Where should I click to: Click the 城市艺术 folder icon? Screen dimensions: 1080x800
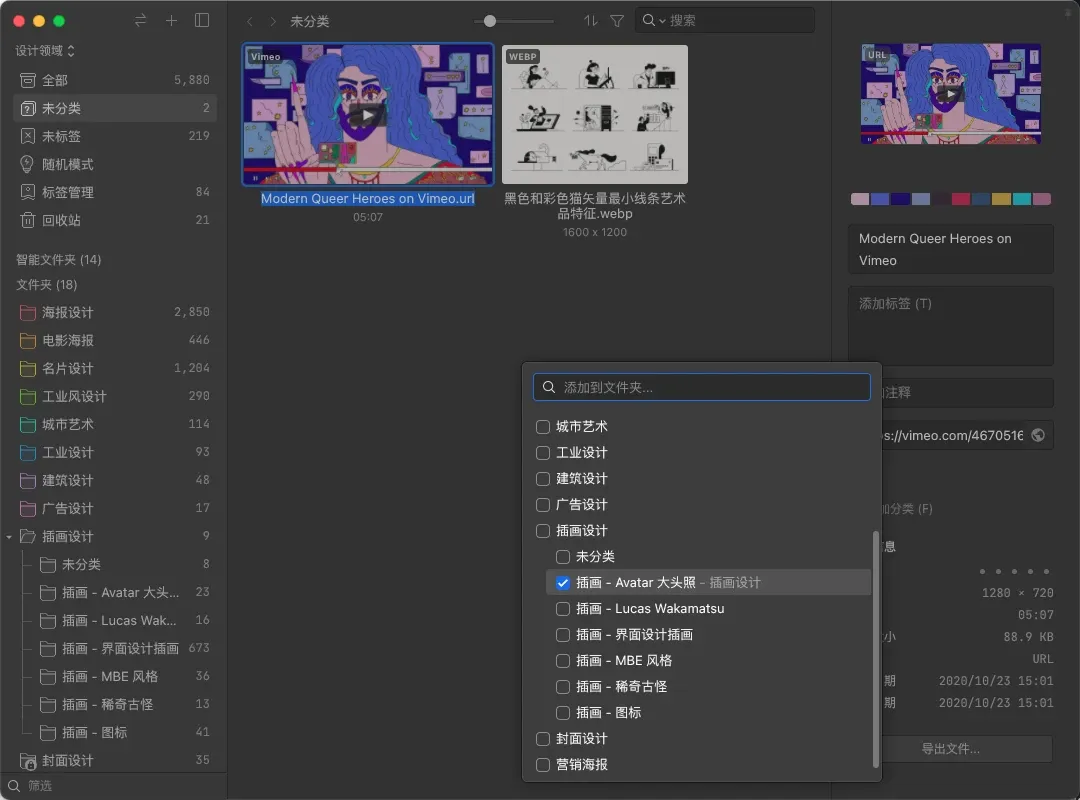[x=28, y=424]
